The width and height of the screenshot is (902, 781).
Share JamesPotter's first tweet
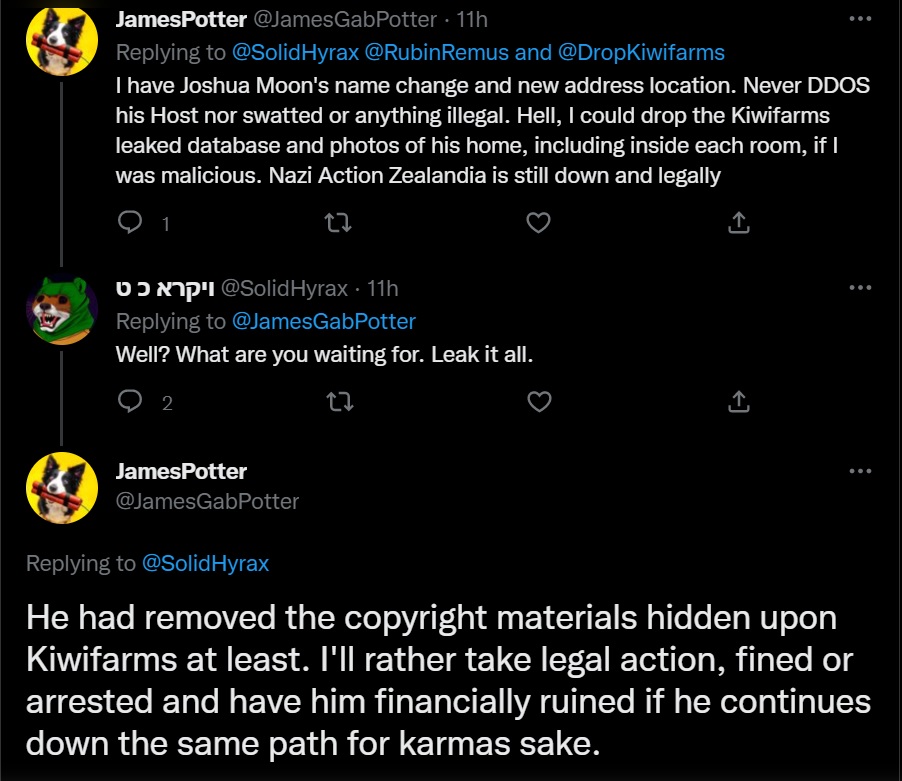click(x=739, y=223)
